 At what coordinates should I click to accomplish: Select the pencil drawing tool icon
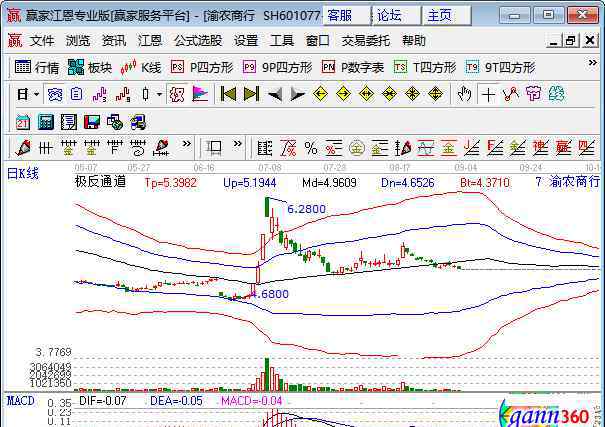23,148
